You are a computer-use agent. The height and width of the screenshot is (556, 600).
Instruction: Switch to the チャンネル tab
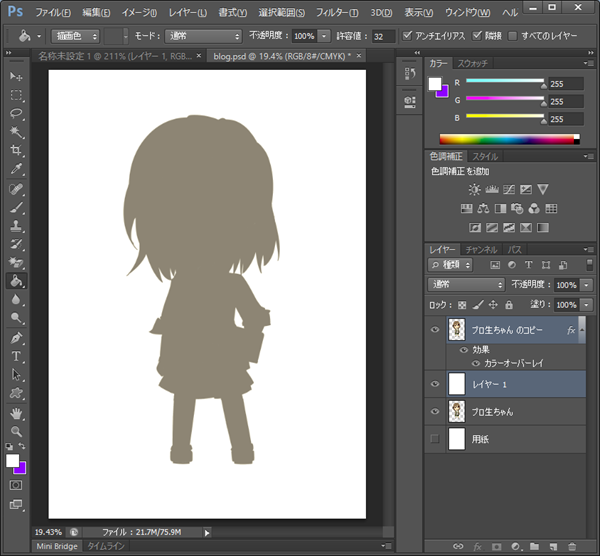[481, 249]
